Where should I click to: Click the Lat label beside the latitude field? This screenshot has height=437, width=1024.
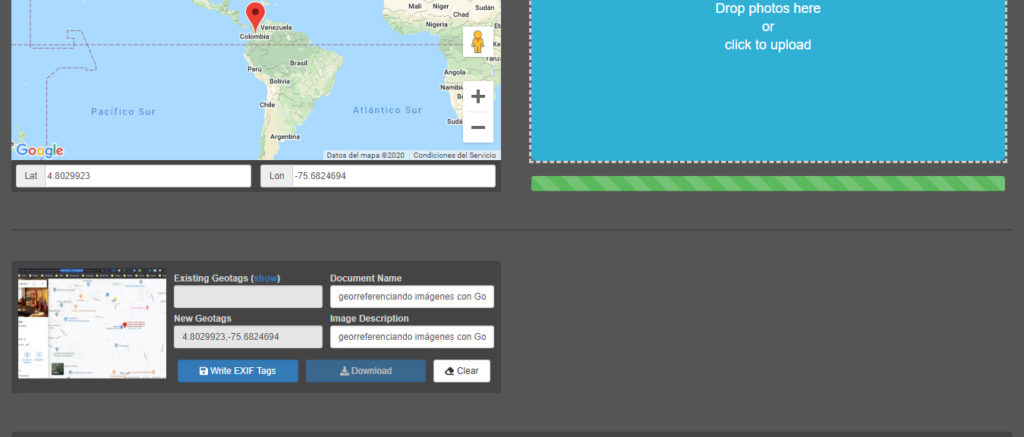point(31,176)
